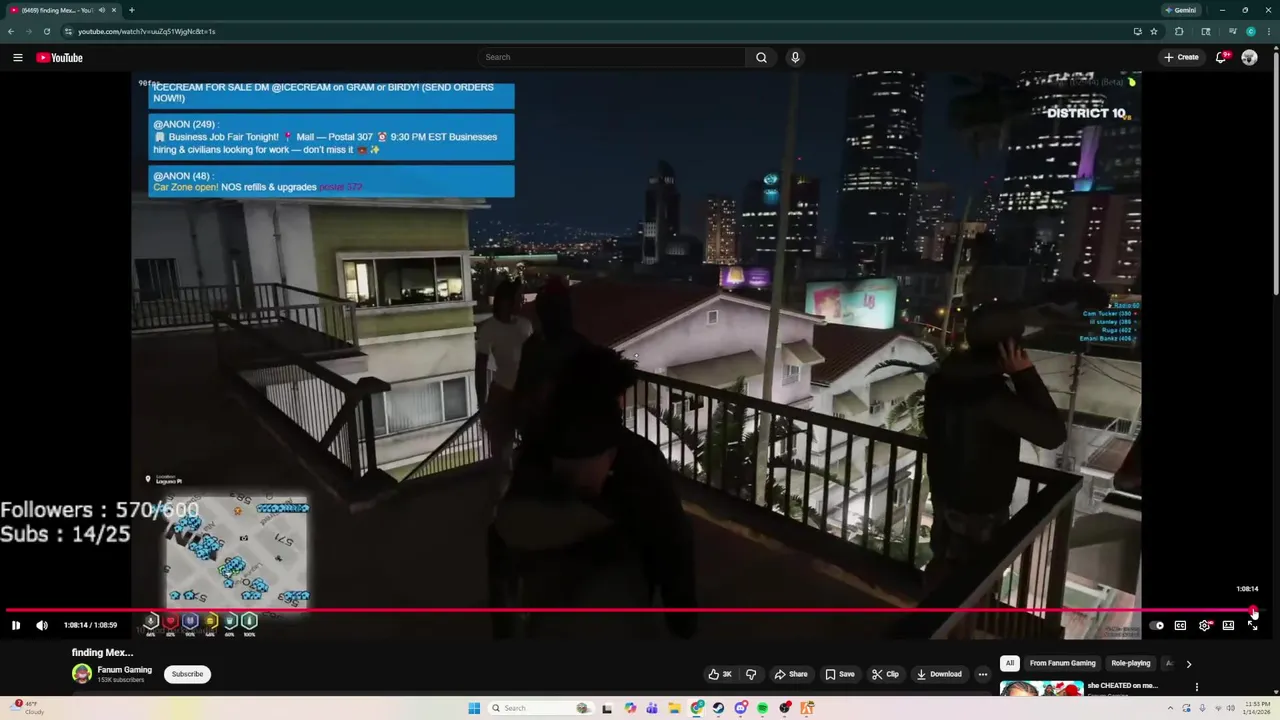Select the All filter chip

[1010, 663]
